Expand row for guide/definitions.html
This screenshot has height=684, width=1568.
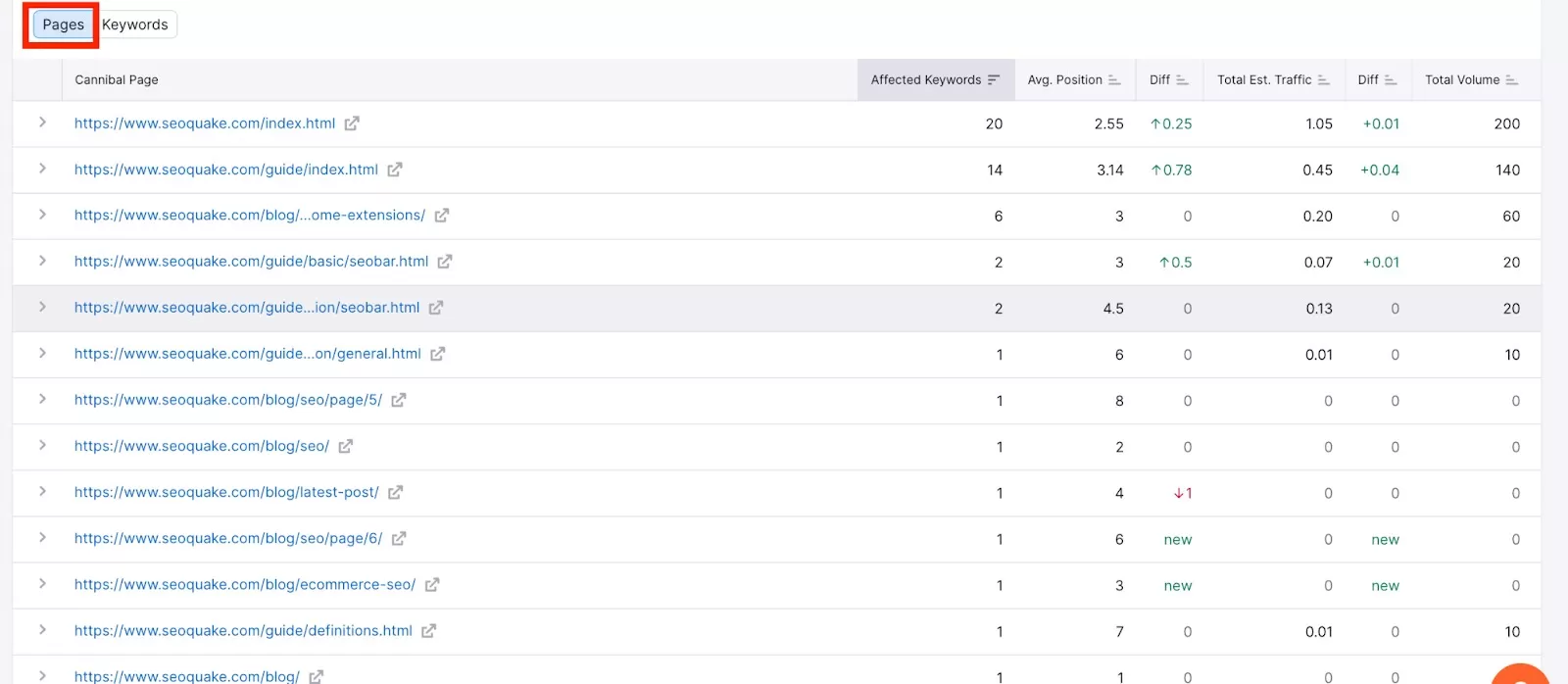click(x=42, y=630)
